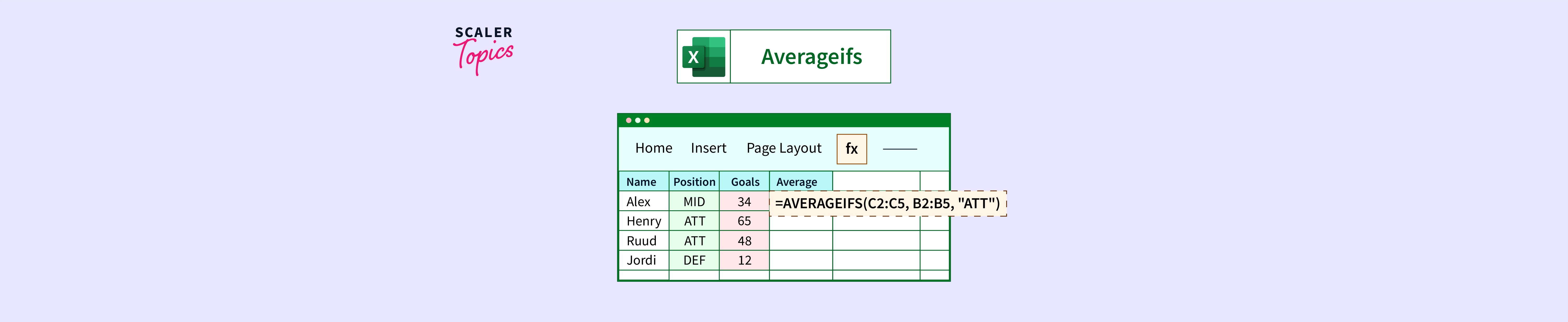The width and height of the screenshot is (1568, 322).
Task: Click the pink window dot
Action: click(x=628, y=120)
